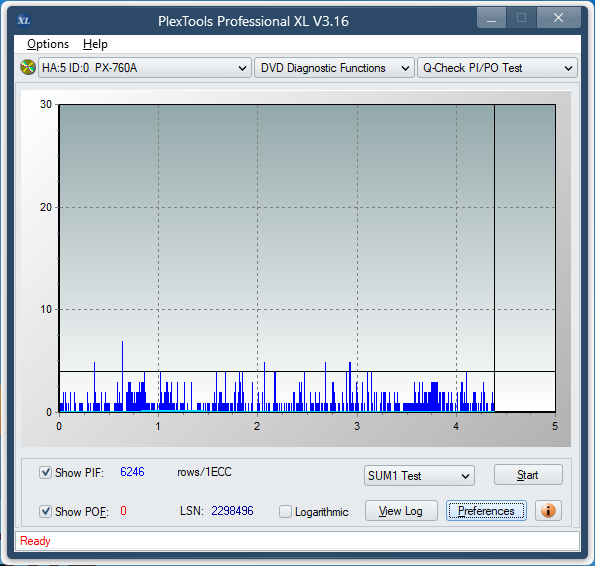Image resolution: width=595 pixels, height=566 pixels.
Task: Expand the SUM1 Test dropdown
Action: point(419,476)
